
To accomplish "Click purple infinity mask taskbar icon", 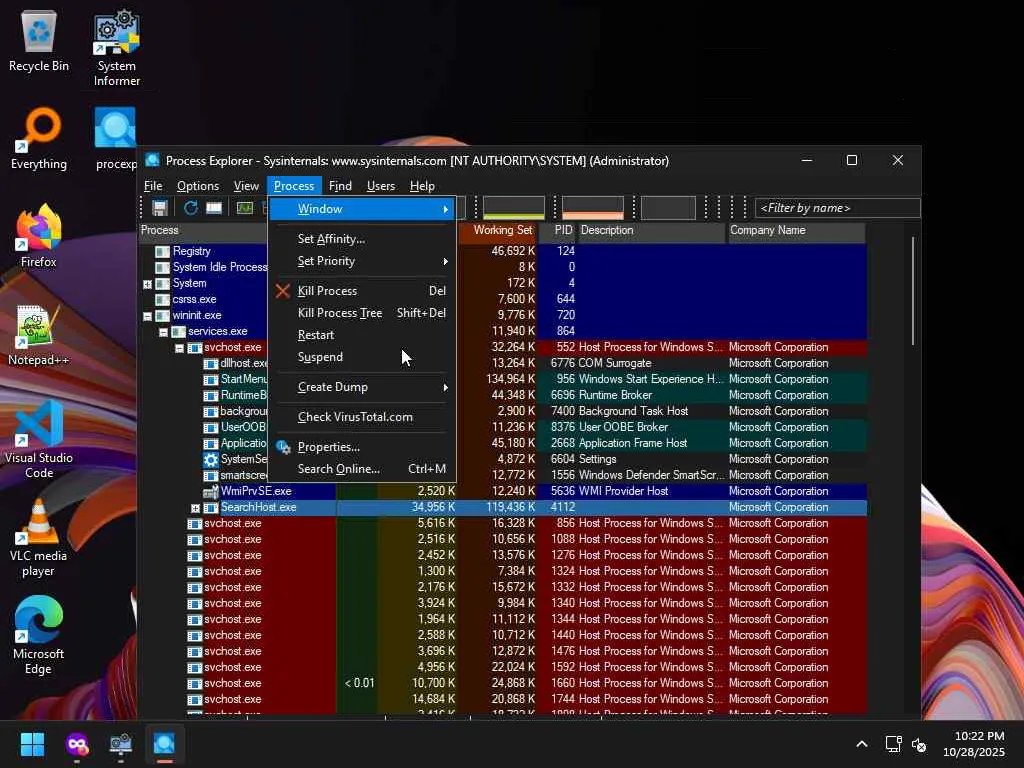I will (x=77, y=744).
